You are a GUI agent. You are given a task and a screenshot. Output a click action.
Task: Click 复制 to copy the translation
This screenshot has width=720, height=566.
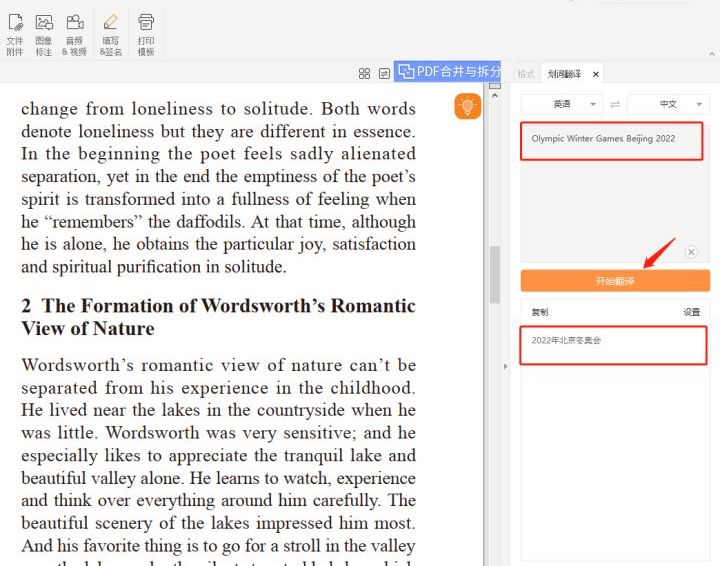(540, 312)
